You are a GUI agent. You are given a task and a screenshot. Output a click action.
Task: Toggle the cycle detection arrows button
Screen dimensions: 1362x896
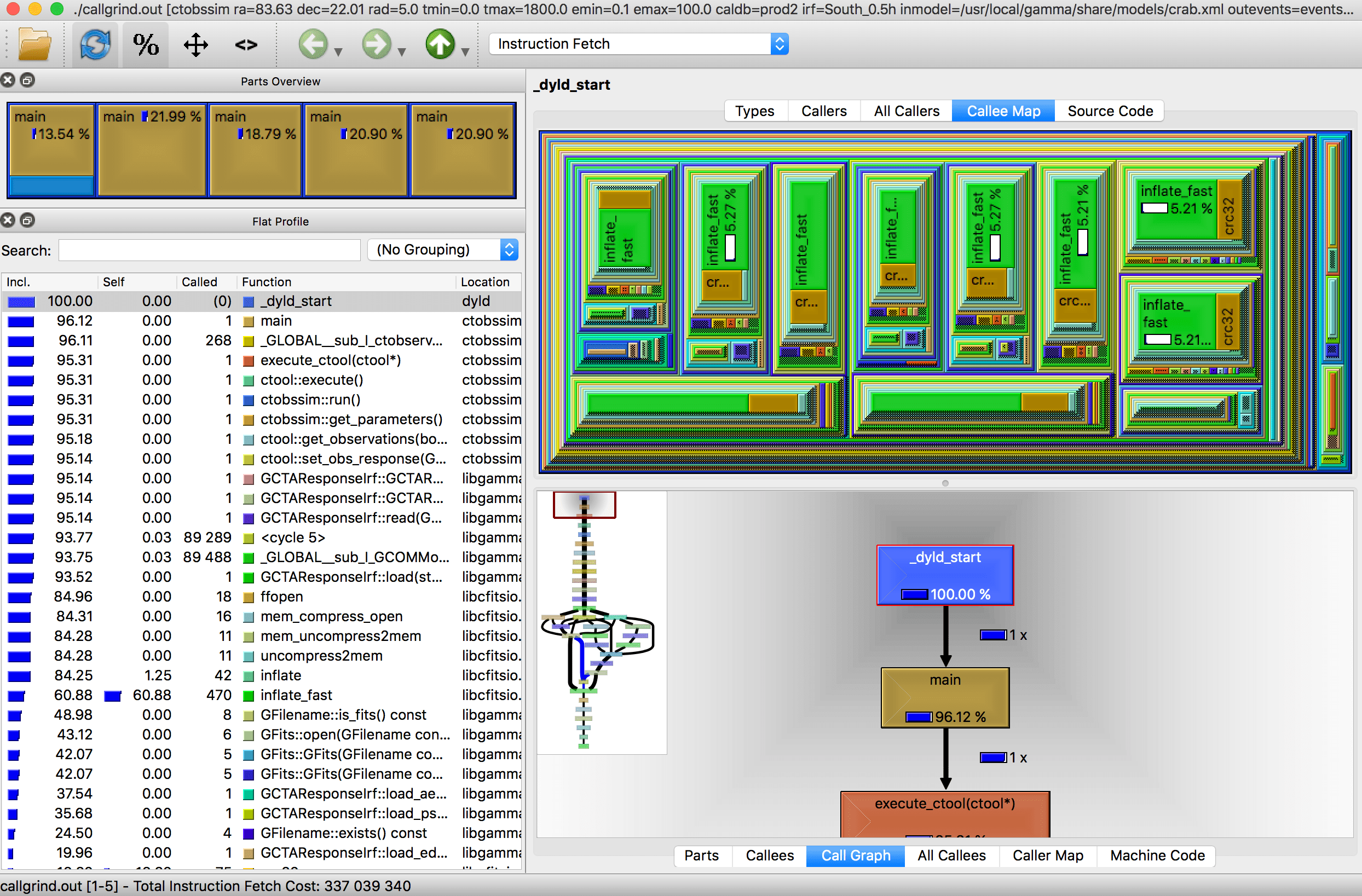click(x=196, y=45)
